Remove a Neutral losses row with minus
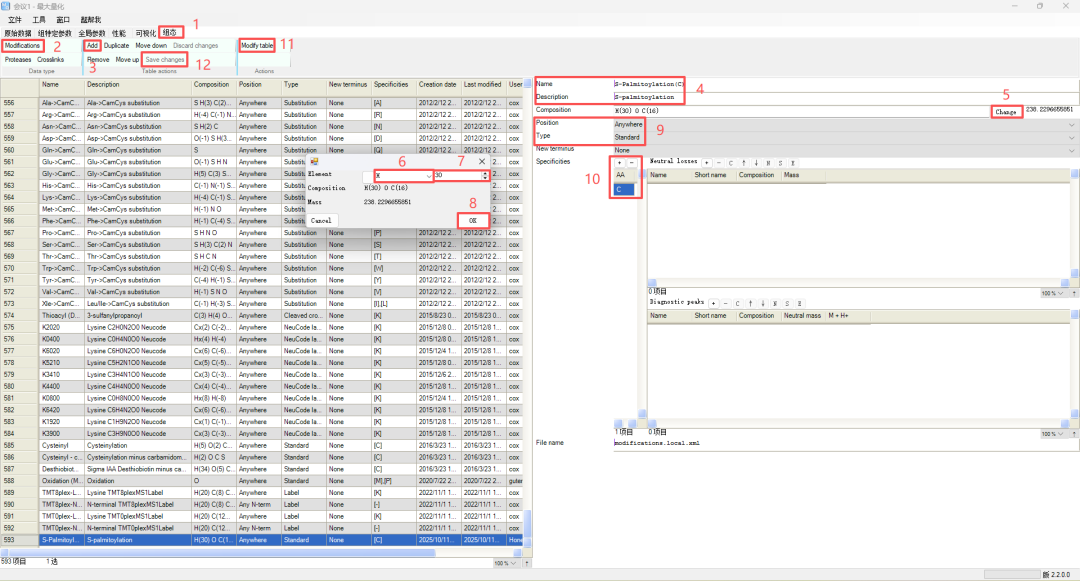The width and height of the screenshot is (1080, 581). (719, 163)
